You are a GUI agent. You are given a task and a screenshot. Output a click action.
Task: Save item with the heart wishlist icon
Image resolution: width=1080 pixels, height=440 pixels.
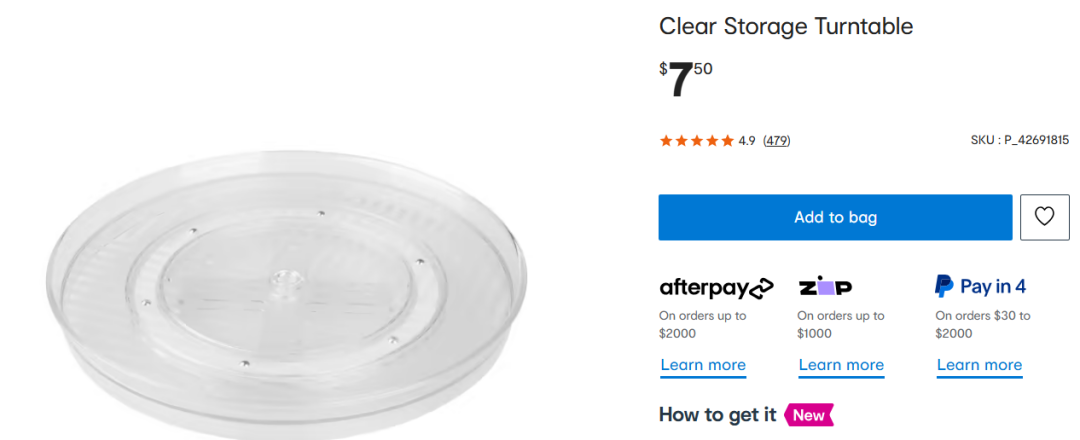tap(1044, 217)
